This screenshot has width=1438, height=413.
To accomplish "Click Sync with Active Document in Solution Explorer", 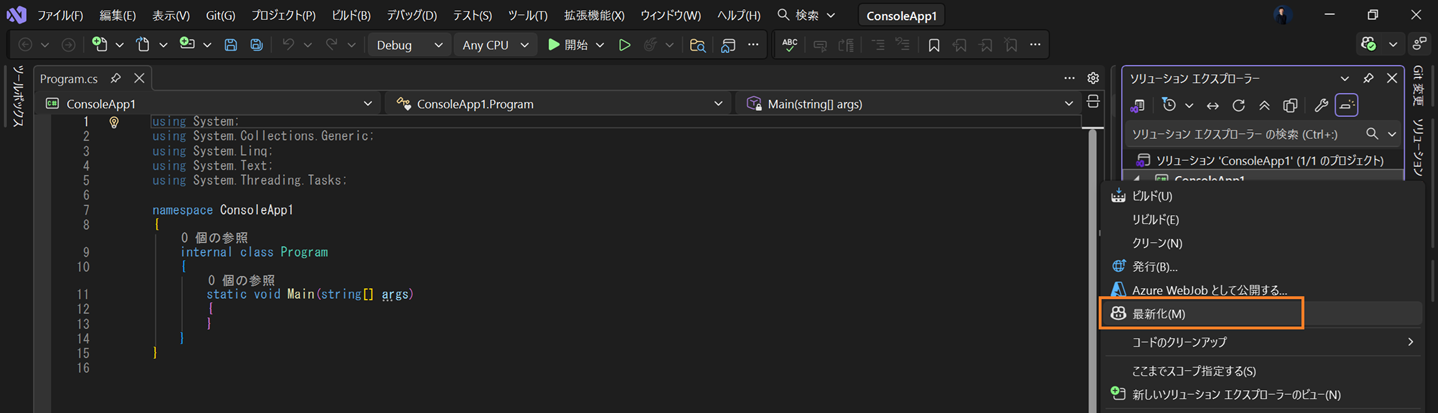I will pyautogui.click(x=1212, y=105).
